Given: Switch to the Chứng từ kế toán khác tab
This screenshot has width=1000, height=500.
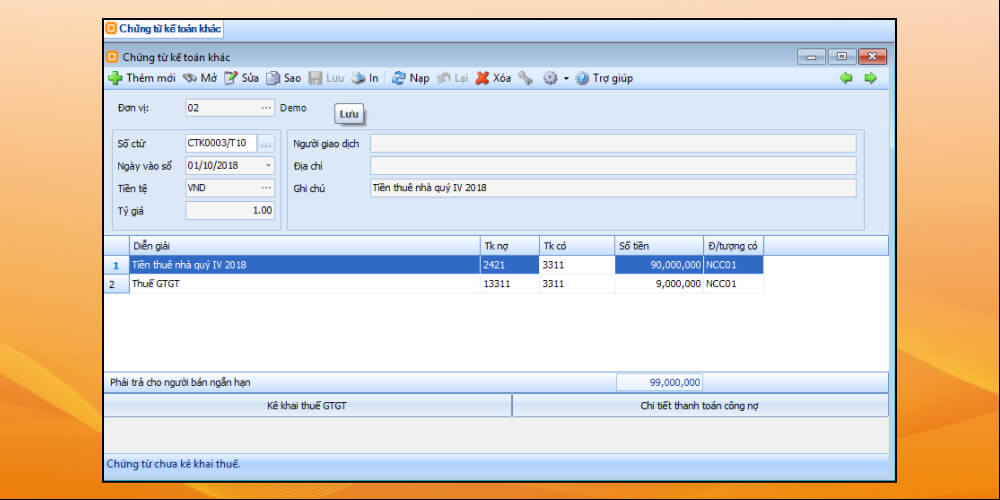Looking at the screenshot, I should pyautogui.click(x=163, y=29).
